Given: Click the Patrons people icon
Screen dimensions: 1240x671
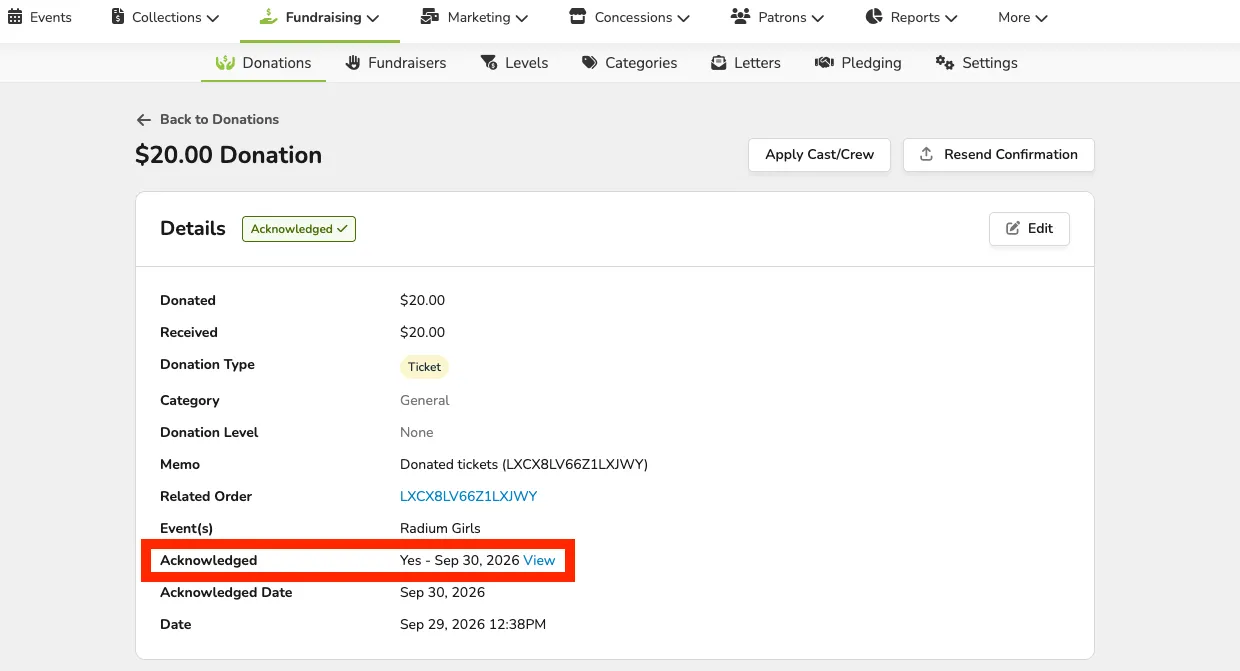Looking at the screenshot, I should click(x=740, y=17).
